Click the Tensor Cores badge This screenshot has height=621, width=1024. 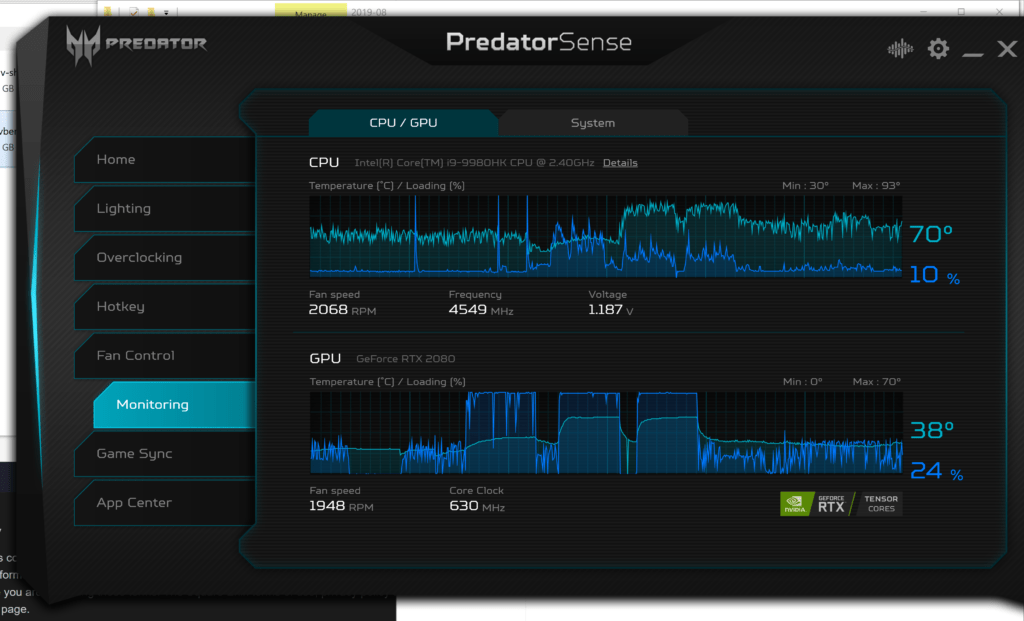coord(880,503)
